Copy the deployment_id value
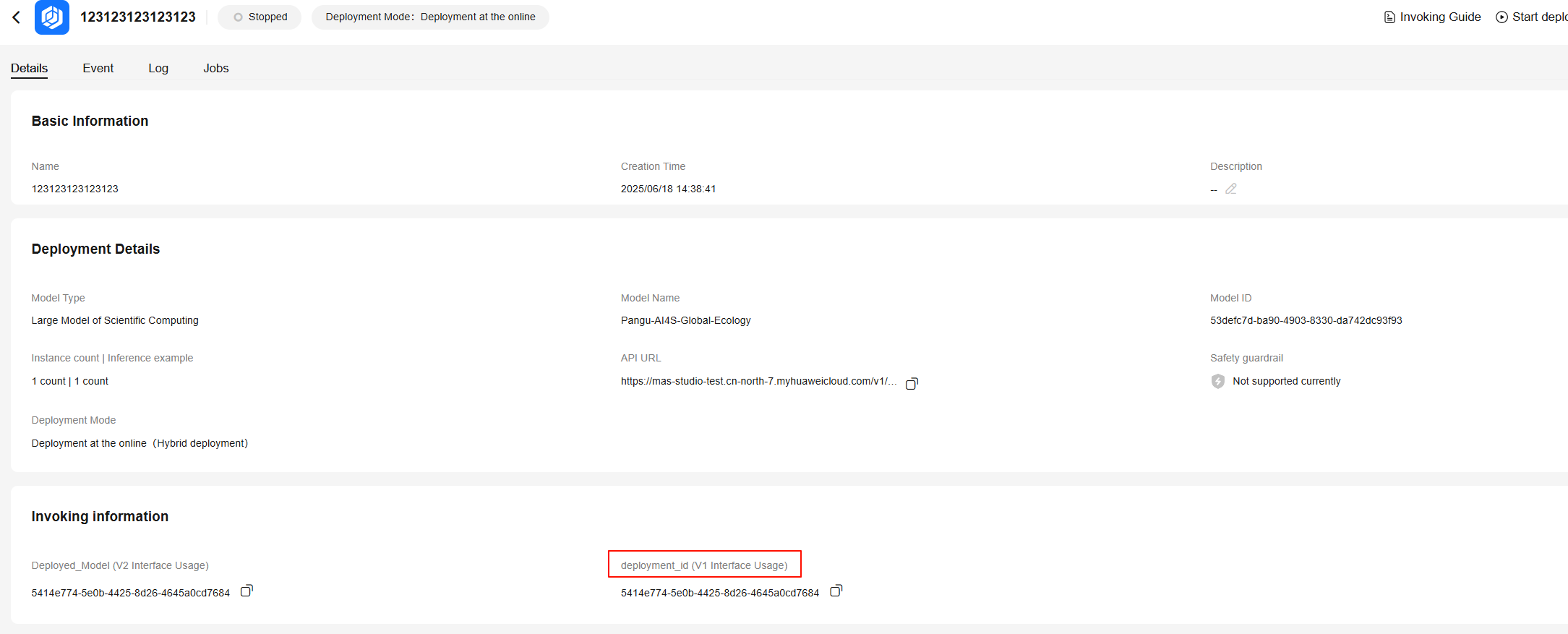 click(836, 591)
